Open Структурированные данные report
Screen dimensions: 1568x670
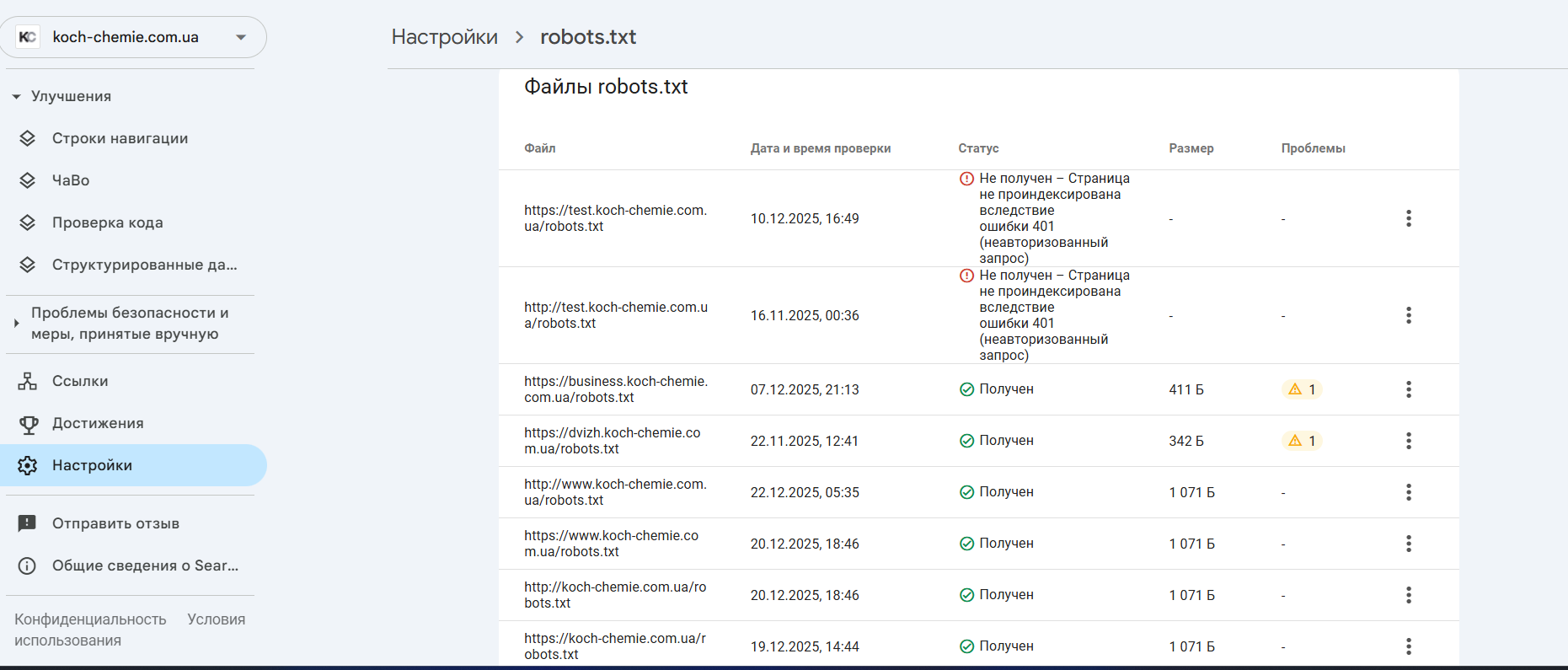point(133,265)
